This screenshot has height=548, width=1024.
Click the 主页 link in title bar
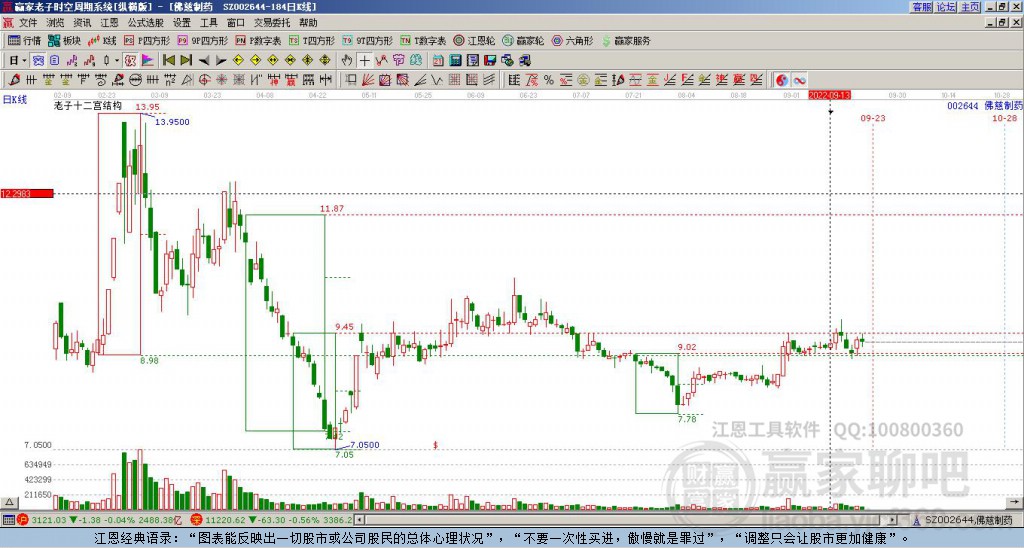pos(970,7)
